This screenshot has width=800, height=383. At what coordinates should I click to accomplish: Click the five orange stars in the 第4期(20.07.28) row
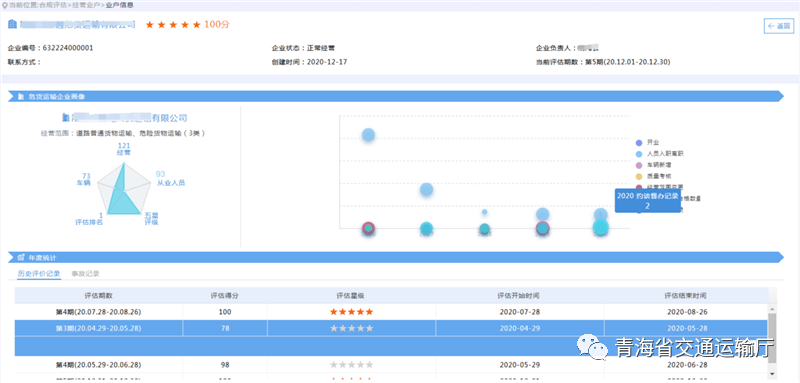[x=352, y=312]
